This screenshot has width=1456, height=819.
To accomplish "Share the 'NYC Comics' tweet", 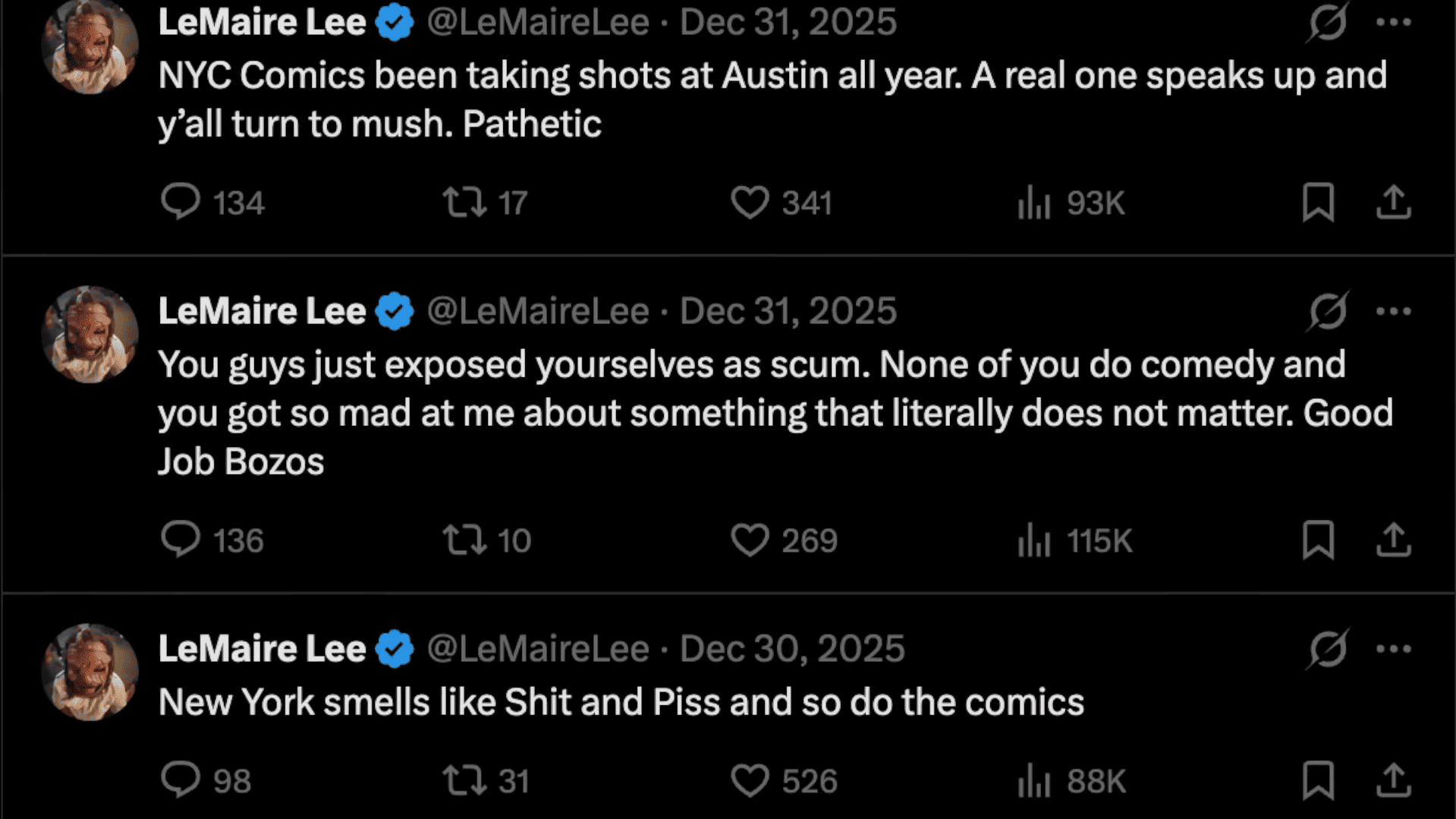I will [x=1393, y=202].
